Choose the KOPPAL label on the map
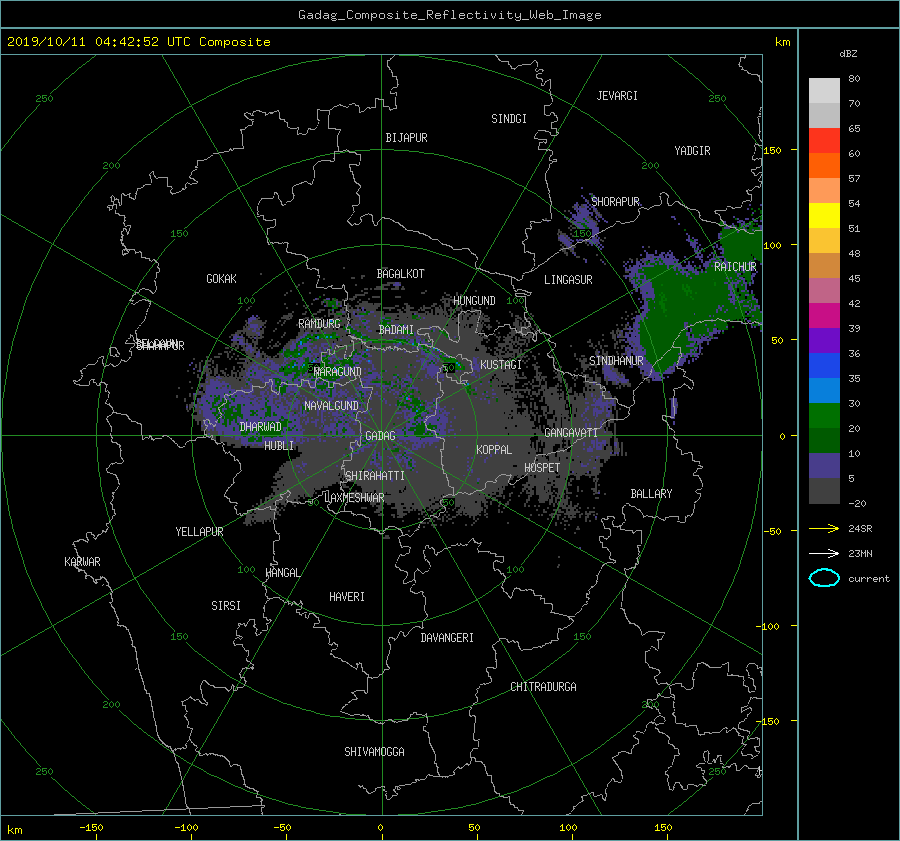The height and width of the screenshot is (841, 900). pos(494,449)
